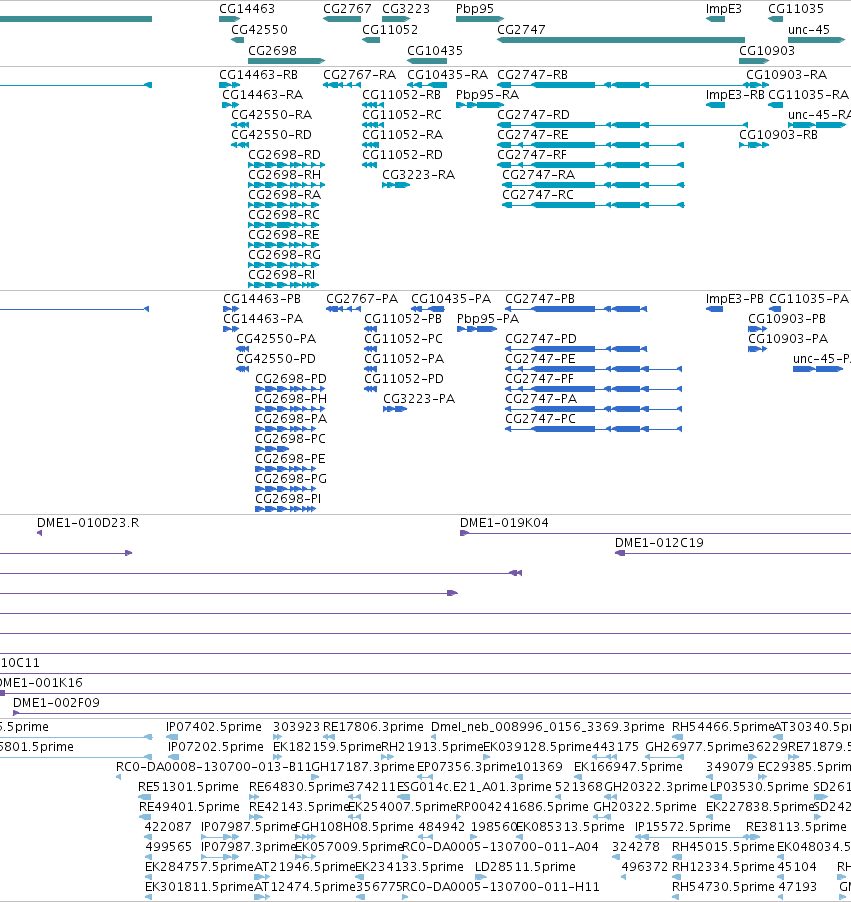
Task: Open transcript CG14463-RB label
Action: (x=258, y=75)
